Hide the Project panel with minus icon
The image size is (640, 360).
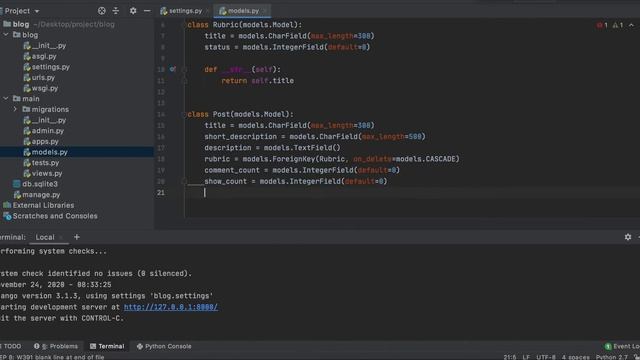[x=147, y=11]
